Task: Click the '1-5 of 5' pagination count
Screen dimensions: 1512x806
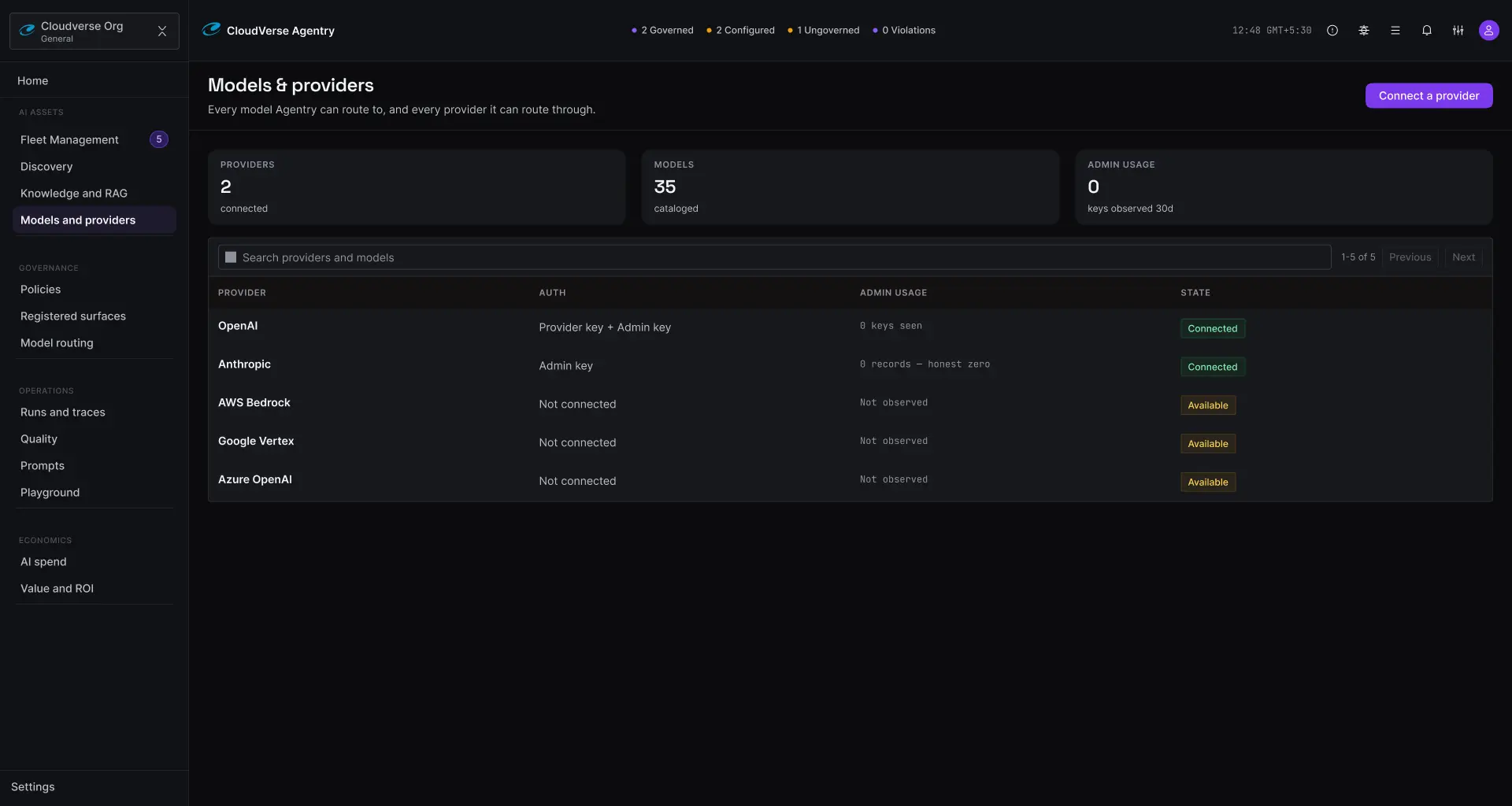Action: pos(1358,257)
